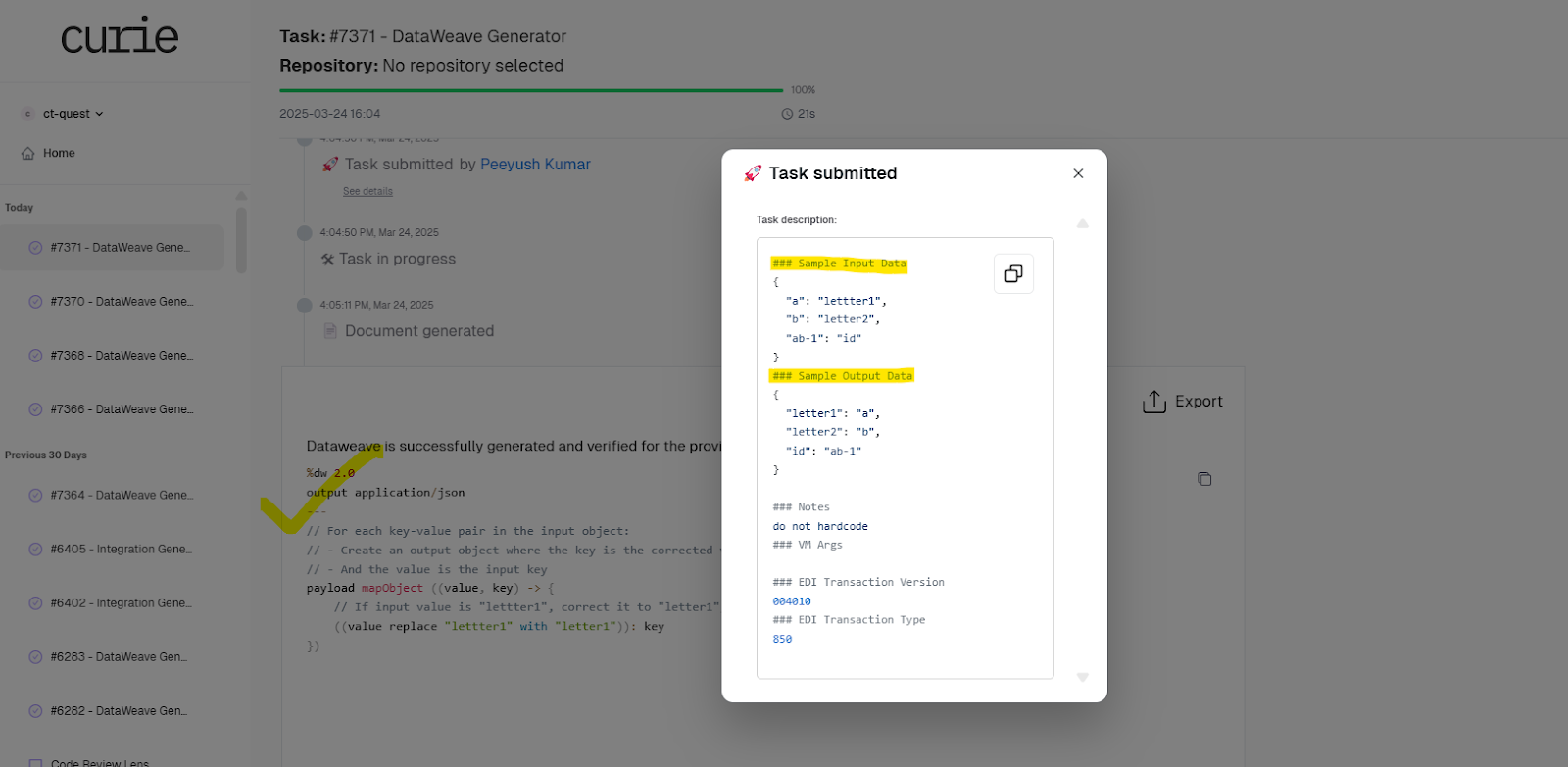Click status check icon beside #7366
Viewport: 1568px width, 767px height.
(x=35, y=409)
